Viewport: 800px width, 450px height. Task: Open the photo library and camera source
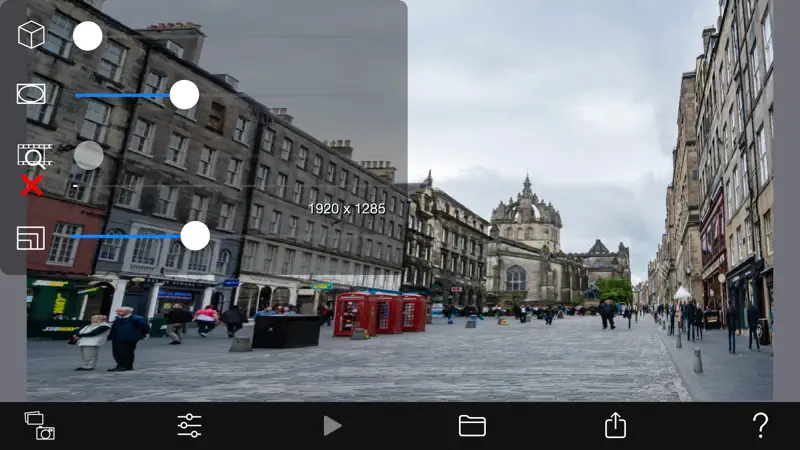pos(39,426)
